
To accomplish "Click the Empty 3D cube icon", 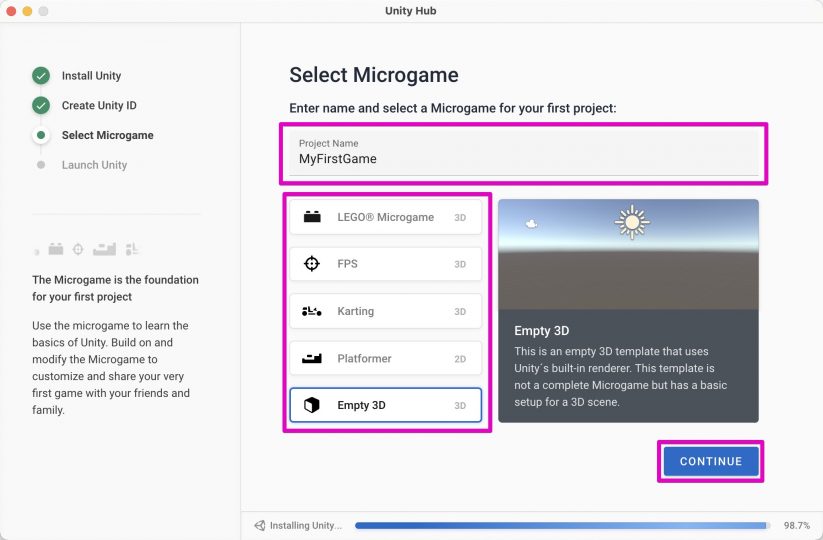I will click(x=312, y=405).
